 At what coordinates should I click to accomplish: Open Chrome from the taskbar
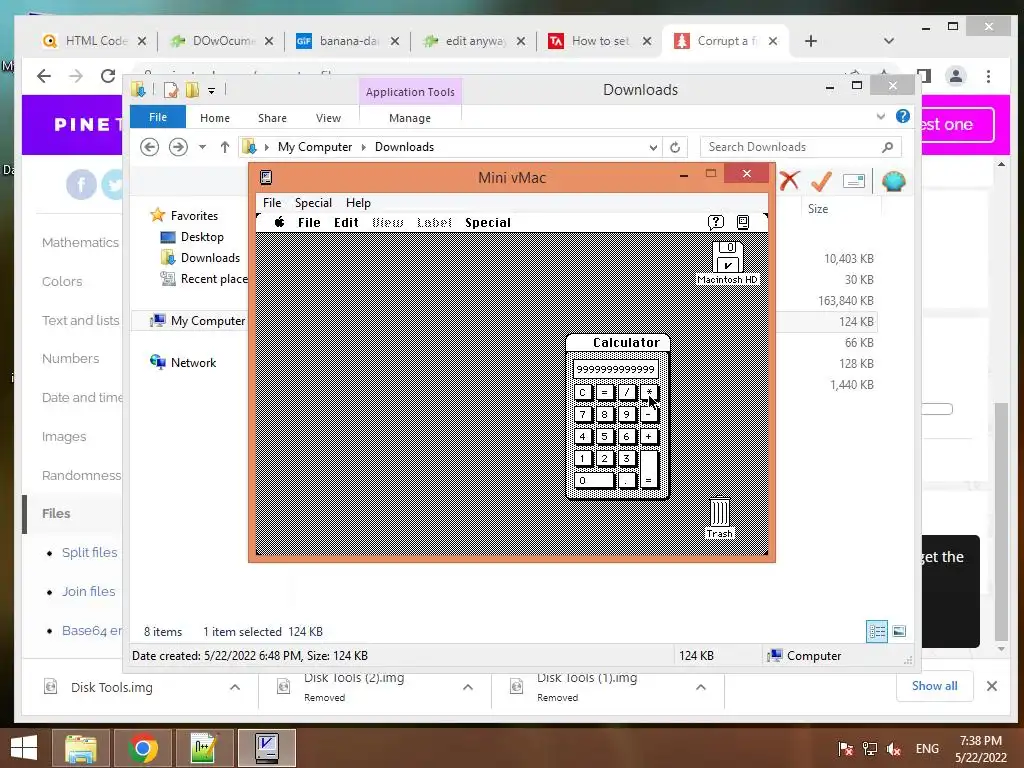pyautogui.click(x=142, y=748)
